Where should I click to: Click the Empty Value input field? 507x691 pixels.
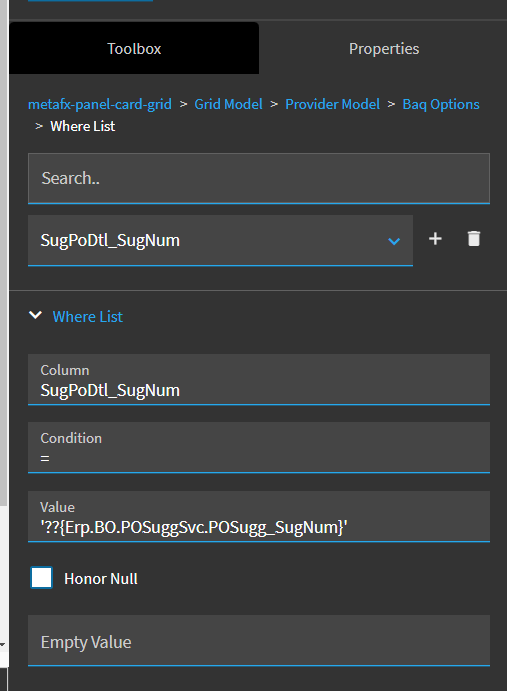[259, 640]
